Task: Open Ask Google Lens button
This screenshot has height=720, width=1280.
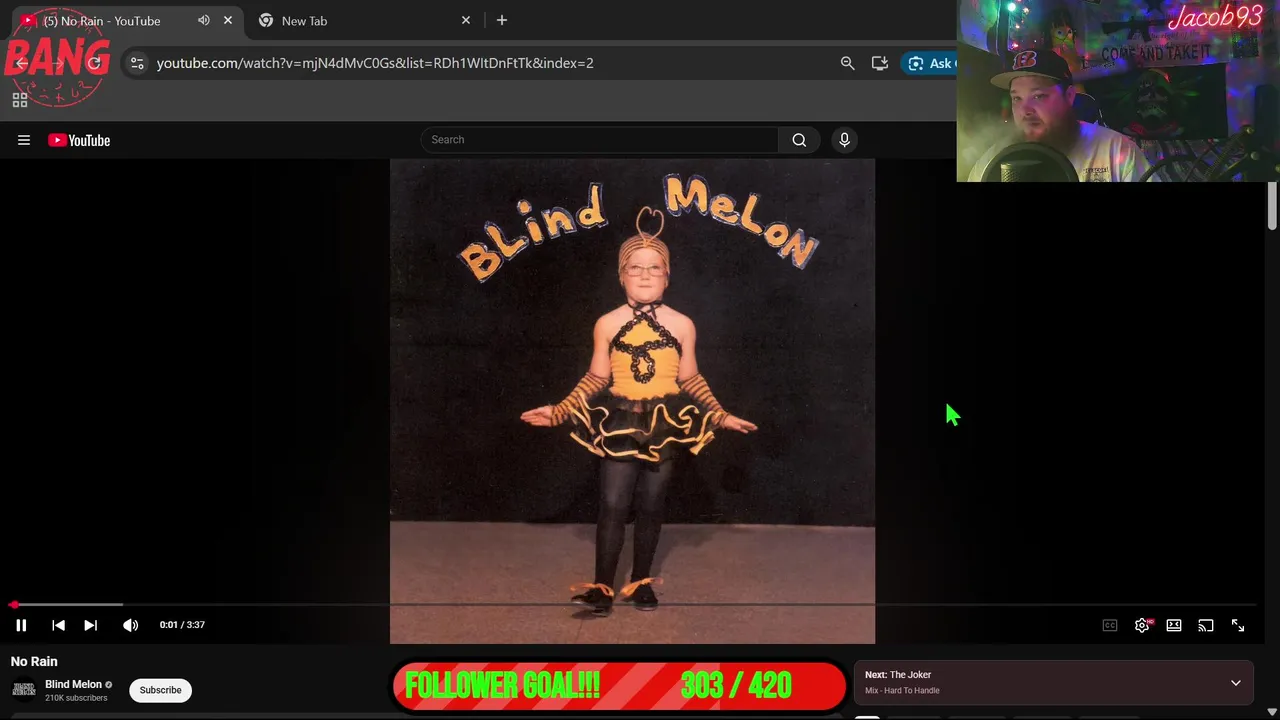Action: (x=930, y=63)
